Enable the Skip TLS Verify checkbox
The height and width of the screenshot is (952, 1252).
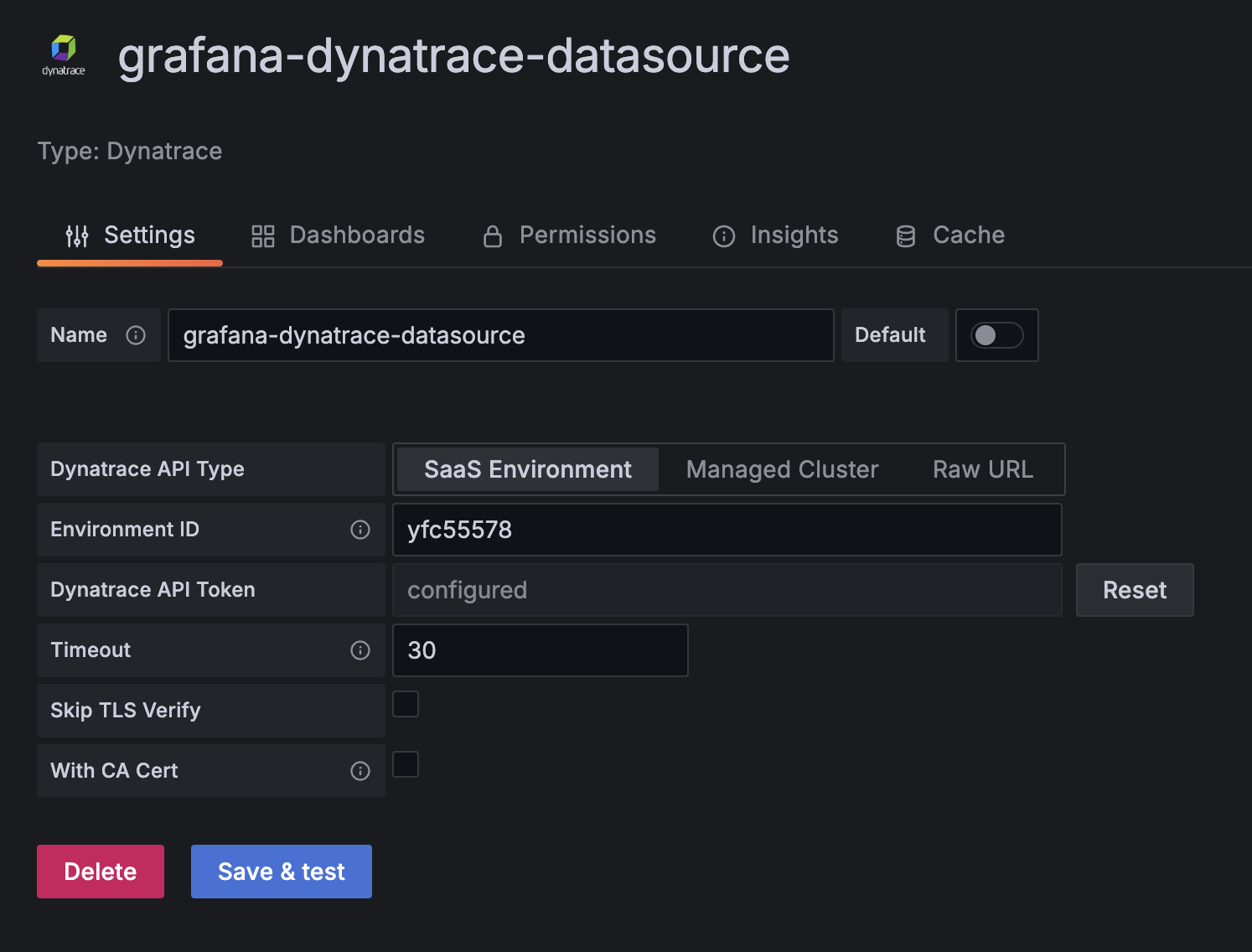point(406,704)
